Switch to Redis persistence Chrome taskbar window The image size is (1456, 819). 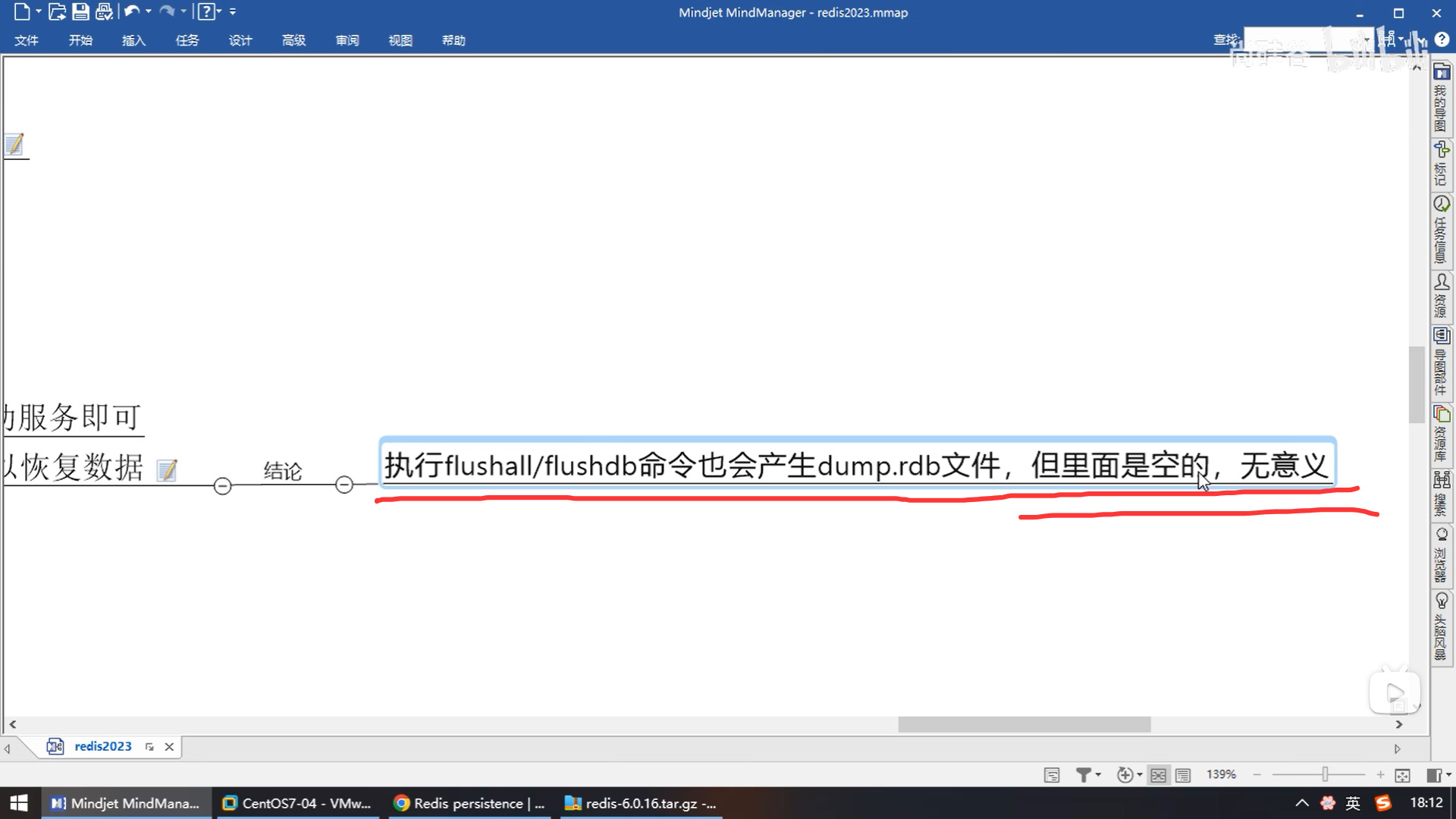click(470, 803)
